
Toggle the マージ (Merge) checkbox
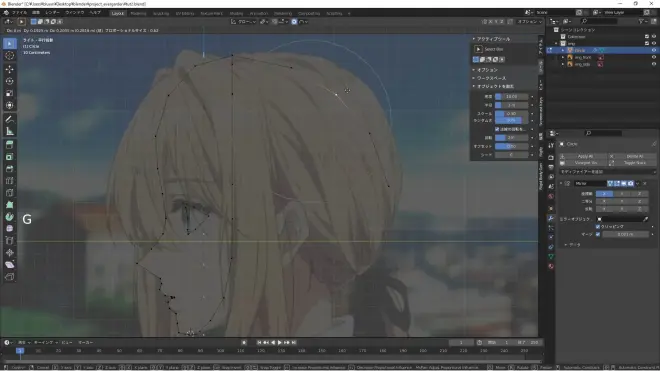point(598,234)
